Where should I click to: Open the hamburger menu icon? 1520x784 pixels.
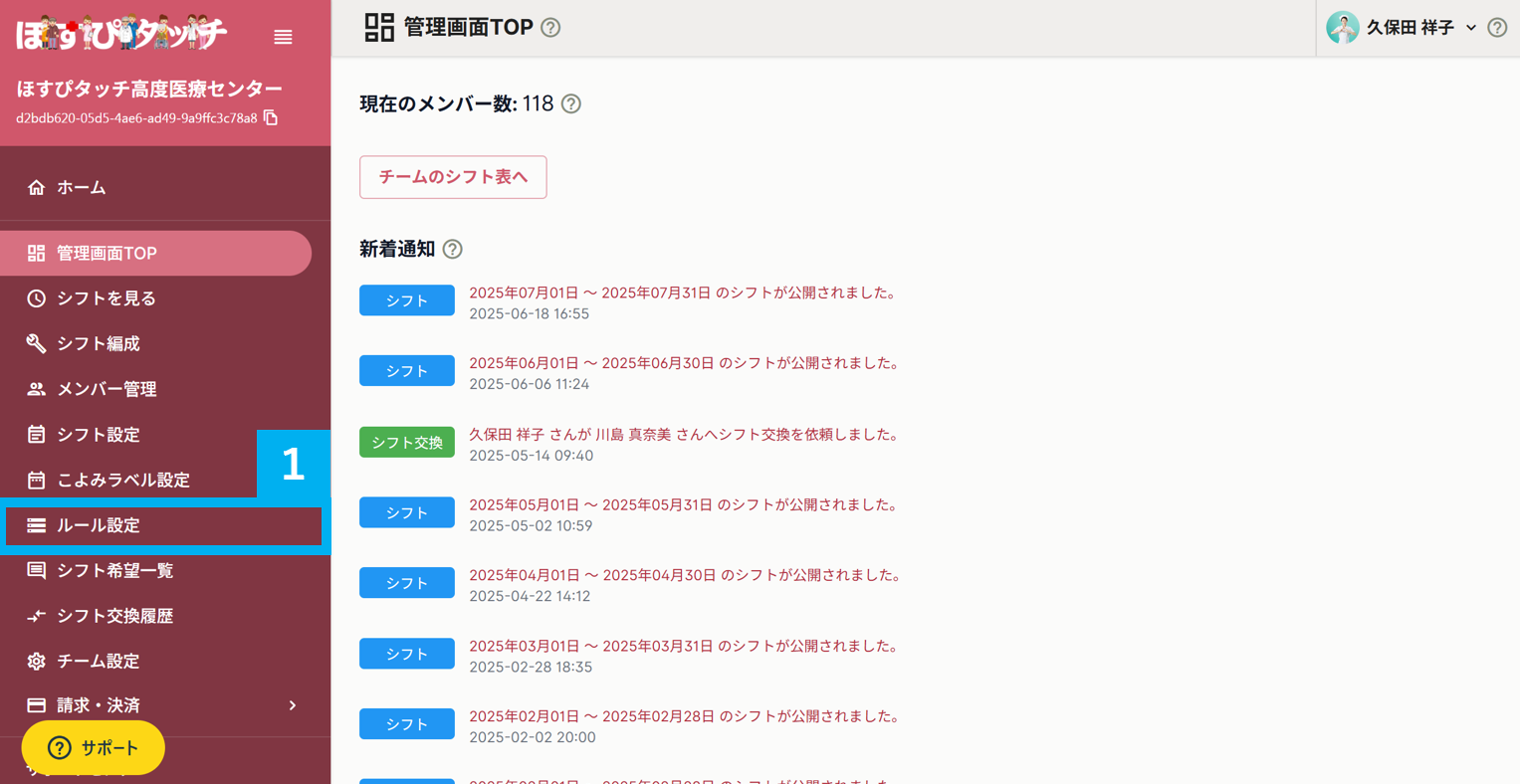(x=283, y=37)
